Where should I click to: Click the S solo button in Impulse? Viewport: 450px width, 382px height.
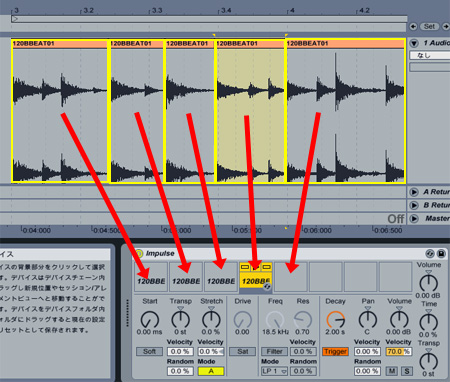(407, 371)
